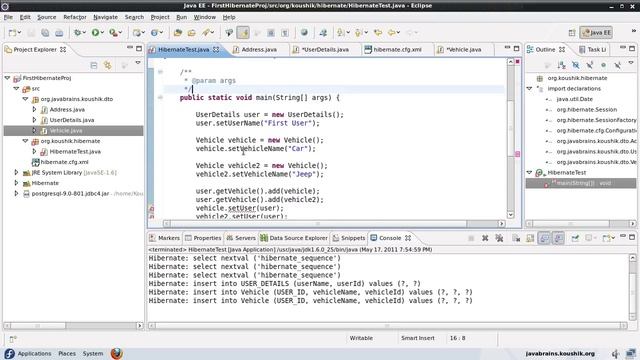Click the Open Task folder icon
The width and height of the screenshot is (640, 360).
(x=191, y=33)
